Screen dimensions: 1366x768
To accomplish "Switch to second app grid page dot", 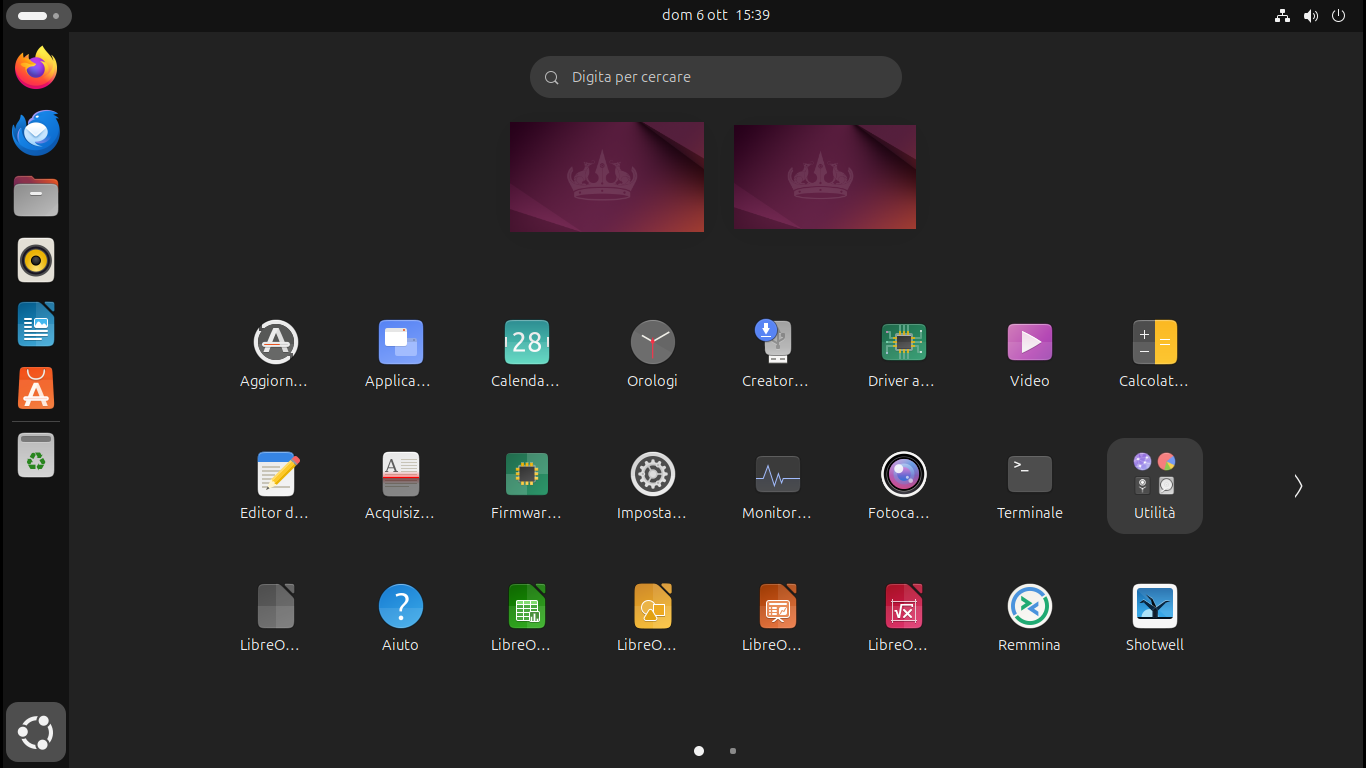I will pyautogui.click(x=733, y=751).
